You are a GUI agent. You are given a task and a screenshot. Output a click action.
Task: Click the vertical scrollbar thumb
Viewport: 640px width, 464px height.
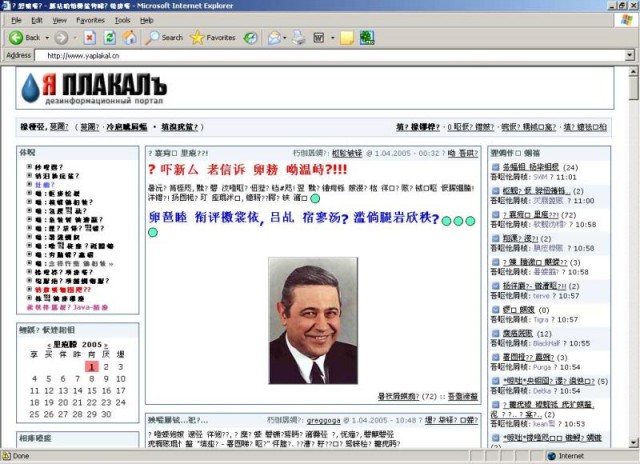[x=633, y=88]
